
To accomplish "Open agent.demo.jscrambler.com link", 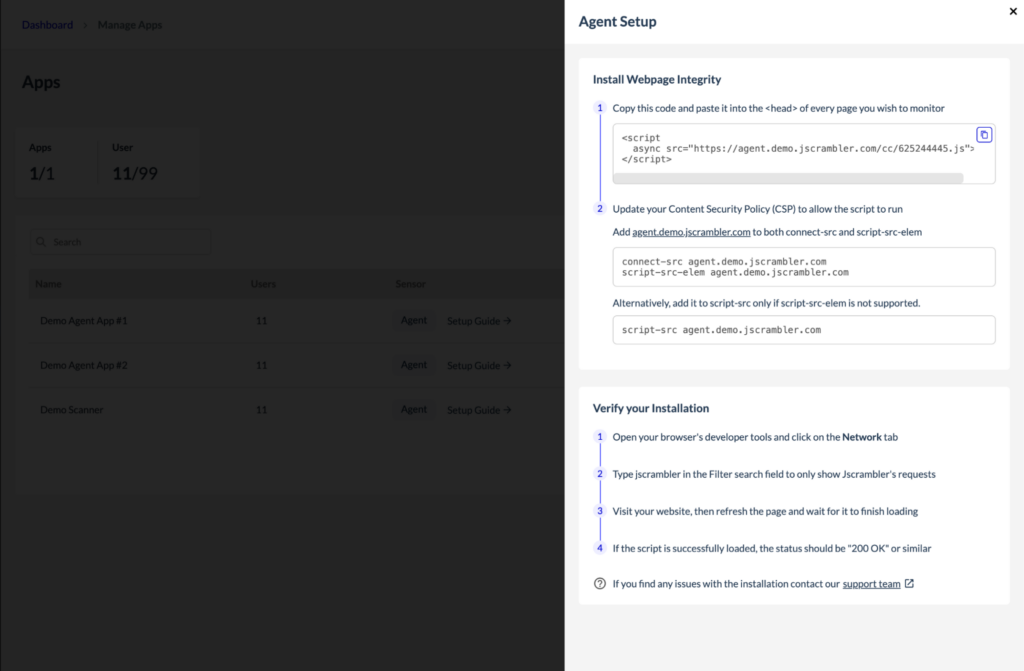I will click(691, 232).
